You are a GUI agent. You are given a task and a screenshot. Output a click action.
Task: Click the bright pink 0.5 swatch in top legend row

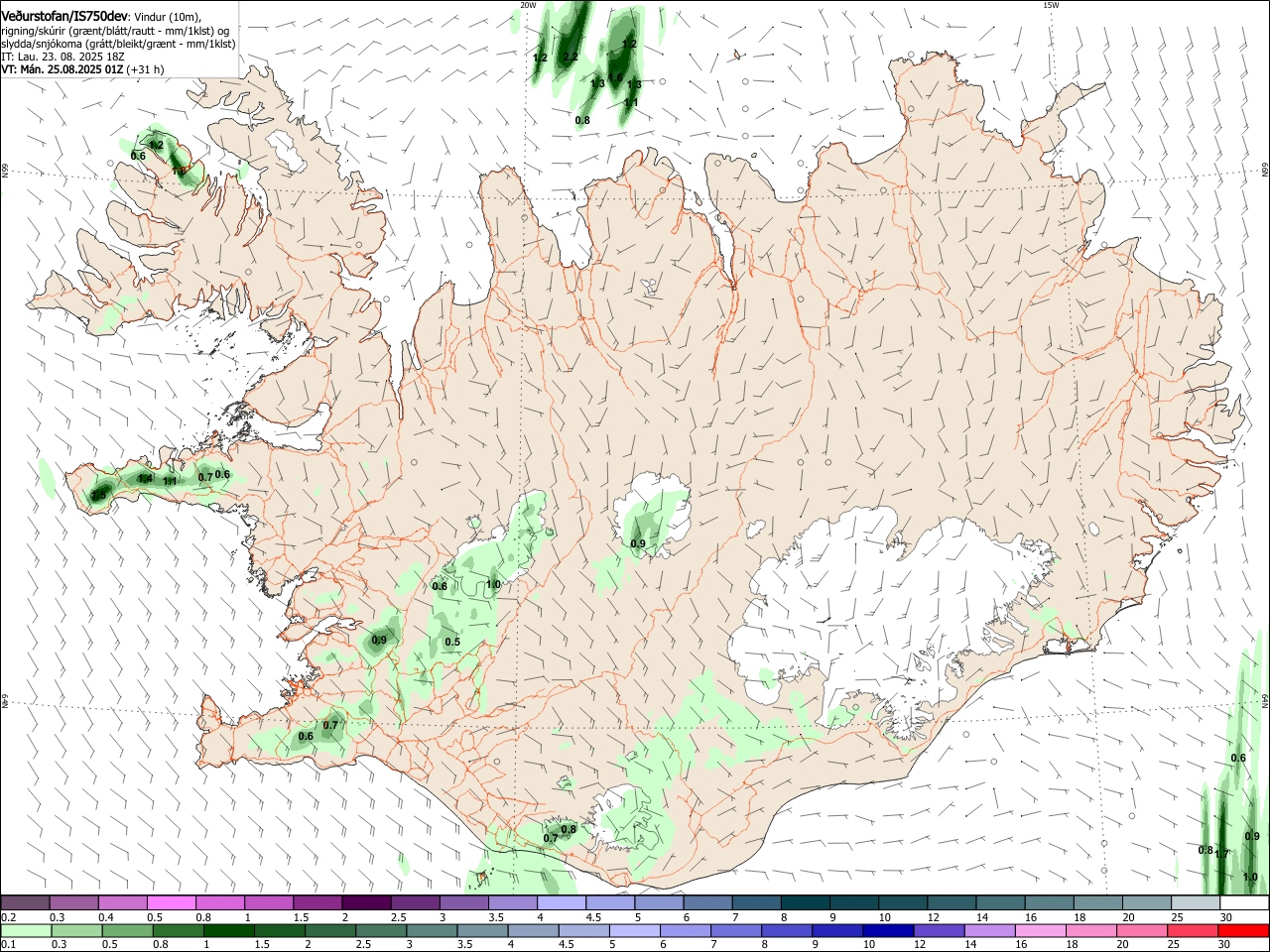pos(172,903)
